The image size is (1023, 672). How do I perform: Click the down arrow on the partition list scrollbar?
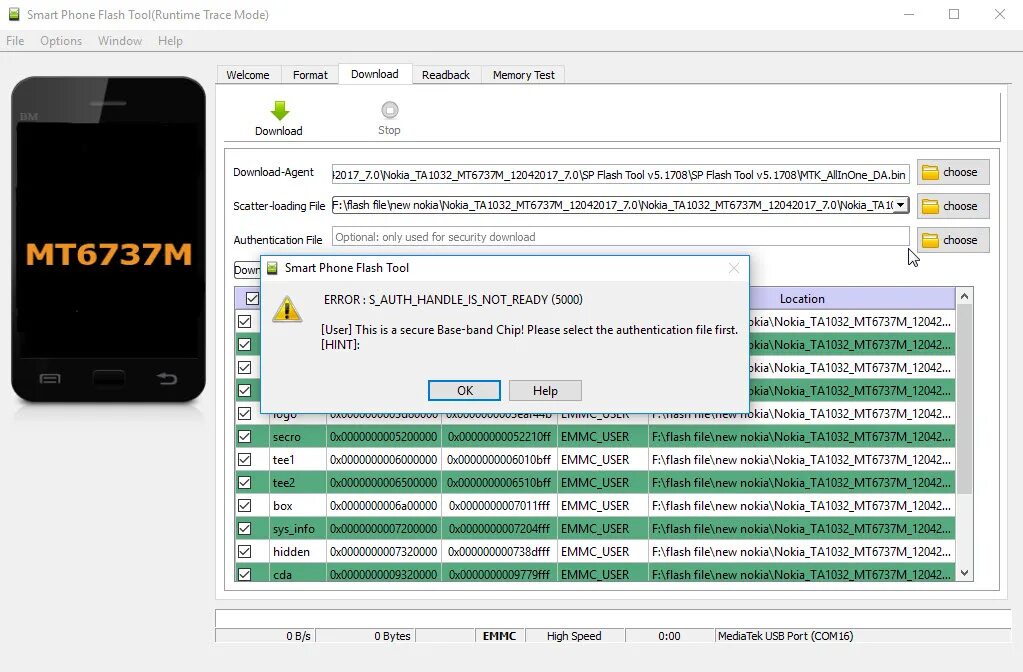[x=963, y=573]
